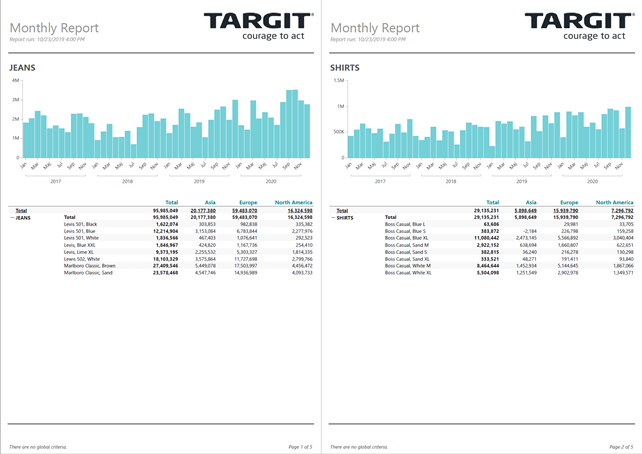
Task: Click the Europe column header in JEANS table
Action: pyautogui.click(x=248, y=202)
